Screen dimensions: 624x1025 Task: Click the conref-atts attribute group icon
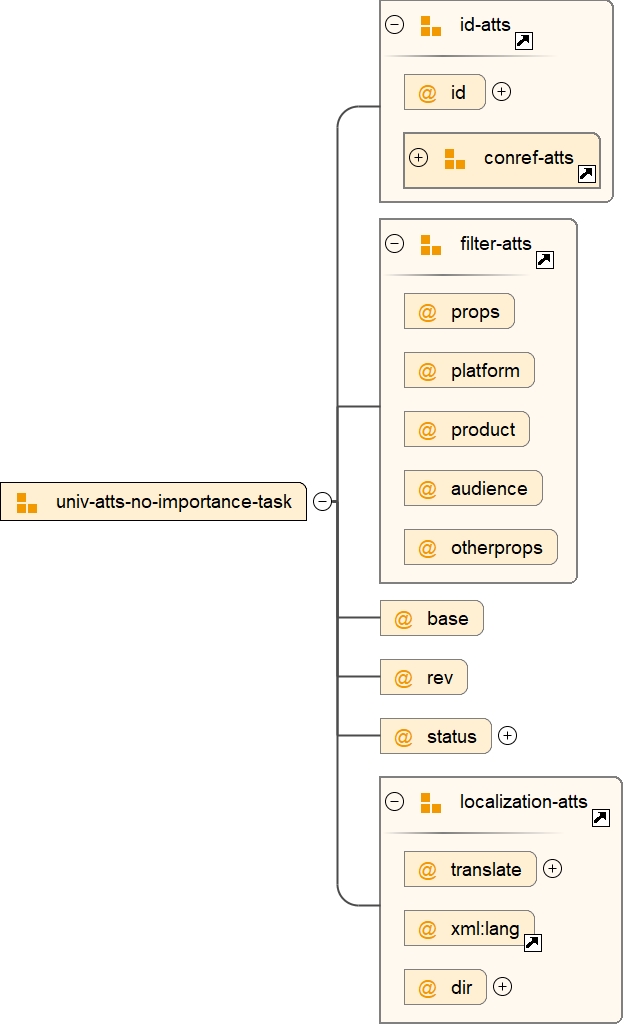click(x=455, y=159)
